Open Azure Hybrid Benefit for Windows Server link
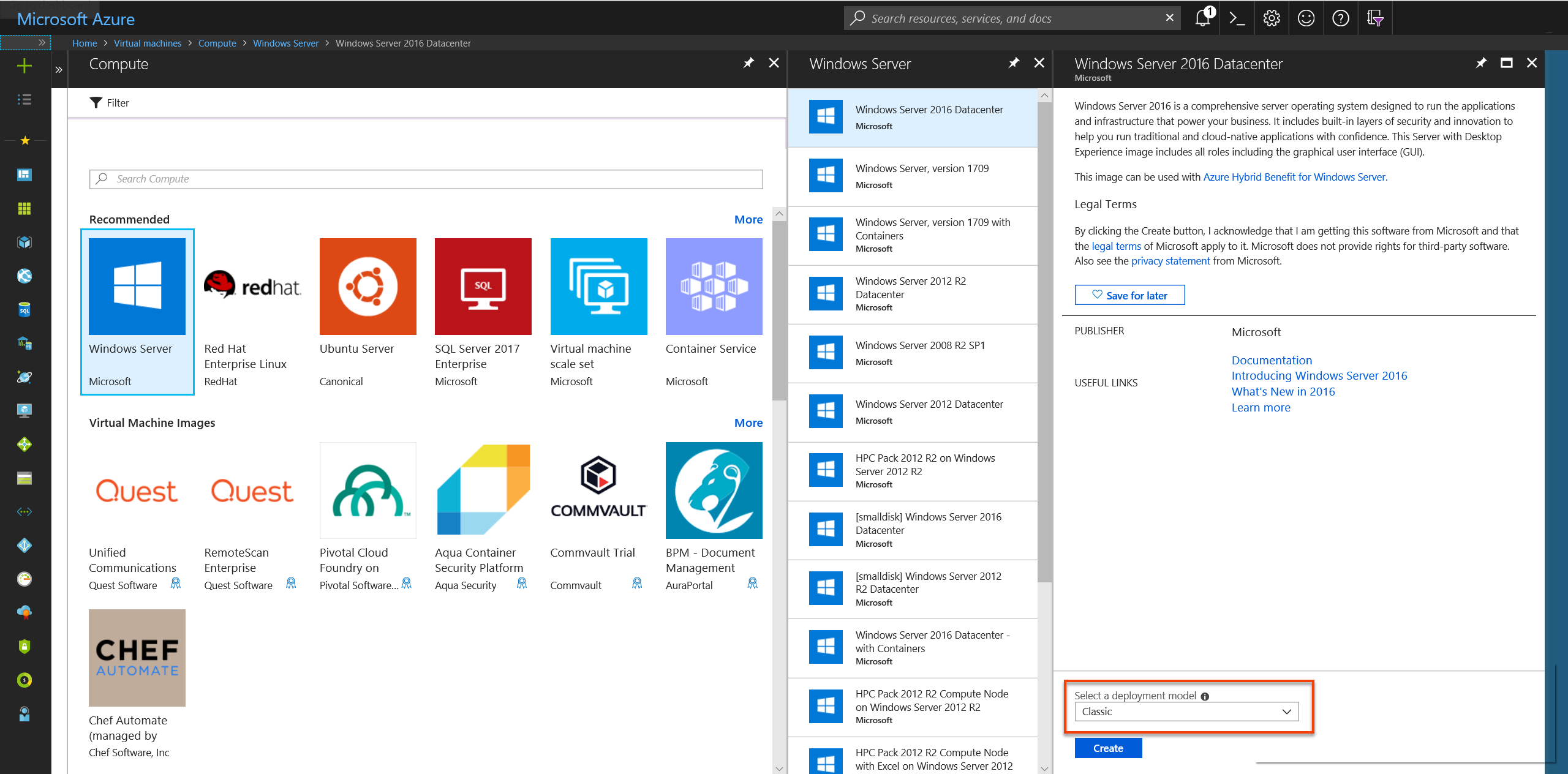1568x774 pixels. (x=1295, y=177)
